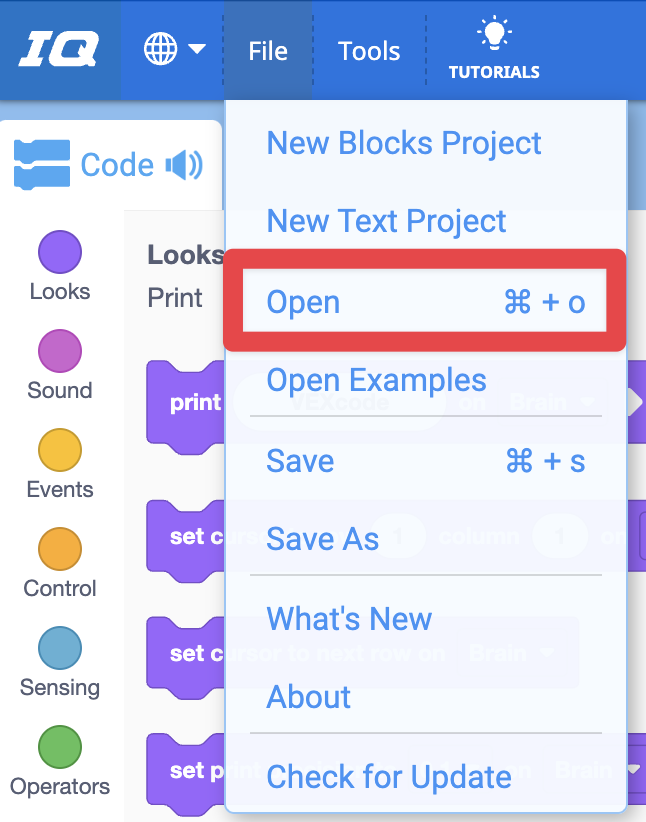This screenshot has height=822, width=646.
Task: Select the Control block category
Action: point(59,560)
